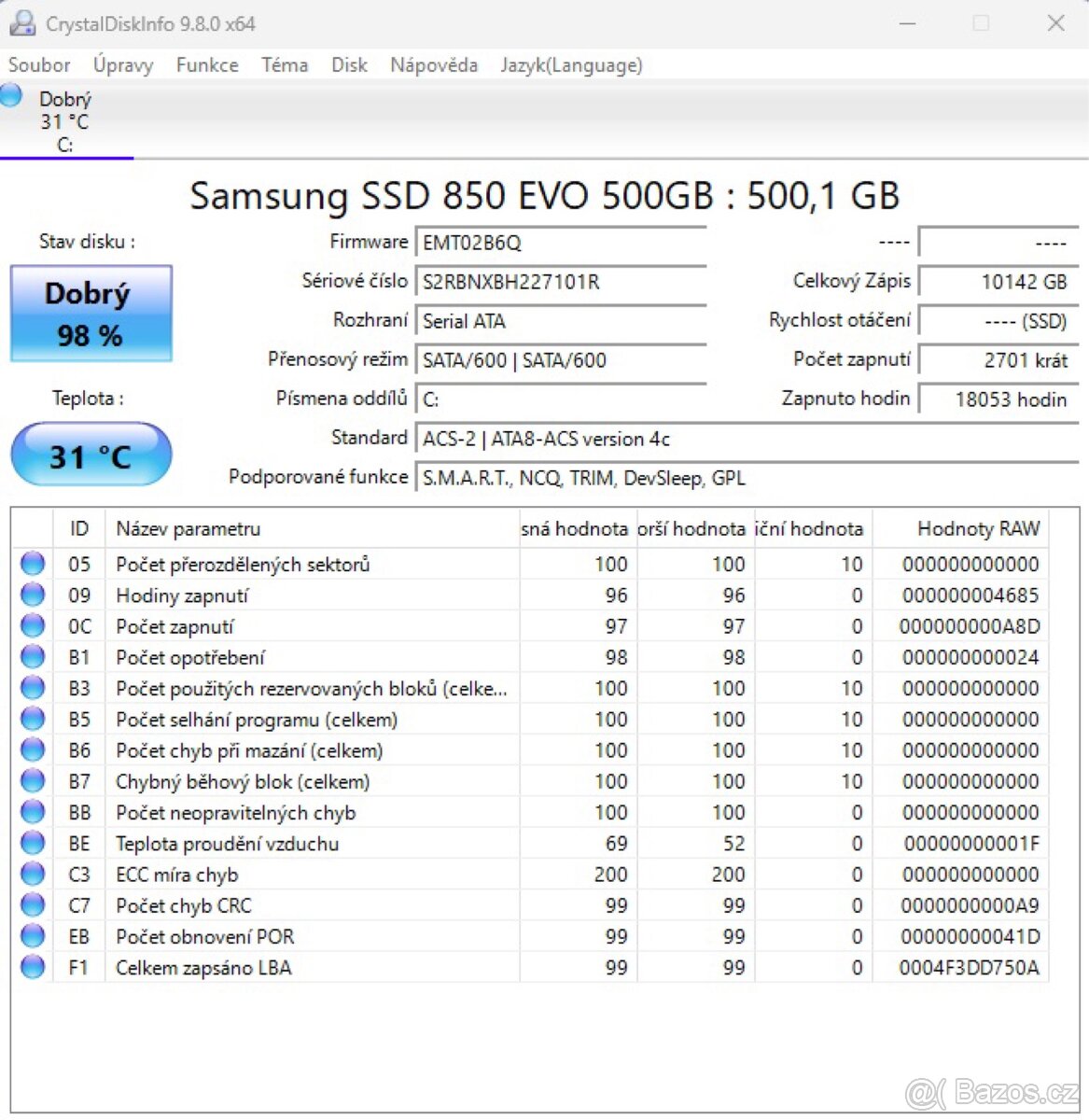
Task: Click the blue indicator next to Hodiny zapnutí
Action: point(32,594)
